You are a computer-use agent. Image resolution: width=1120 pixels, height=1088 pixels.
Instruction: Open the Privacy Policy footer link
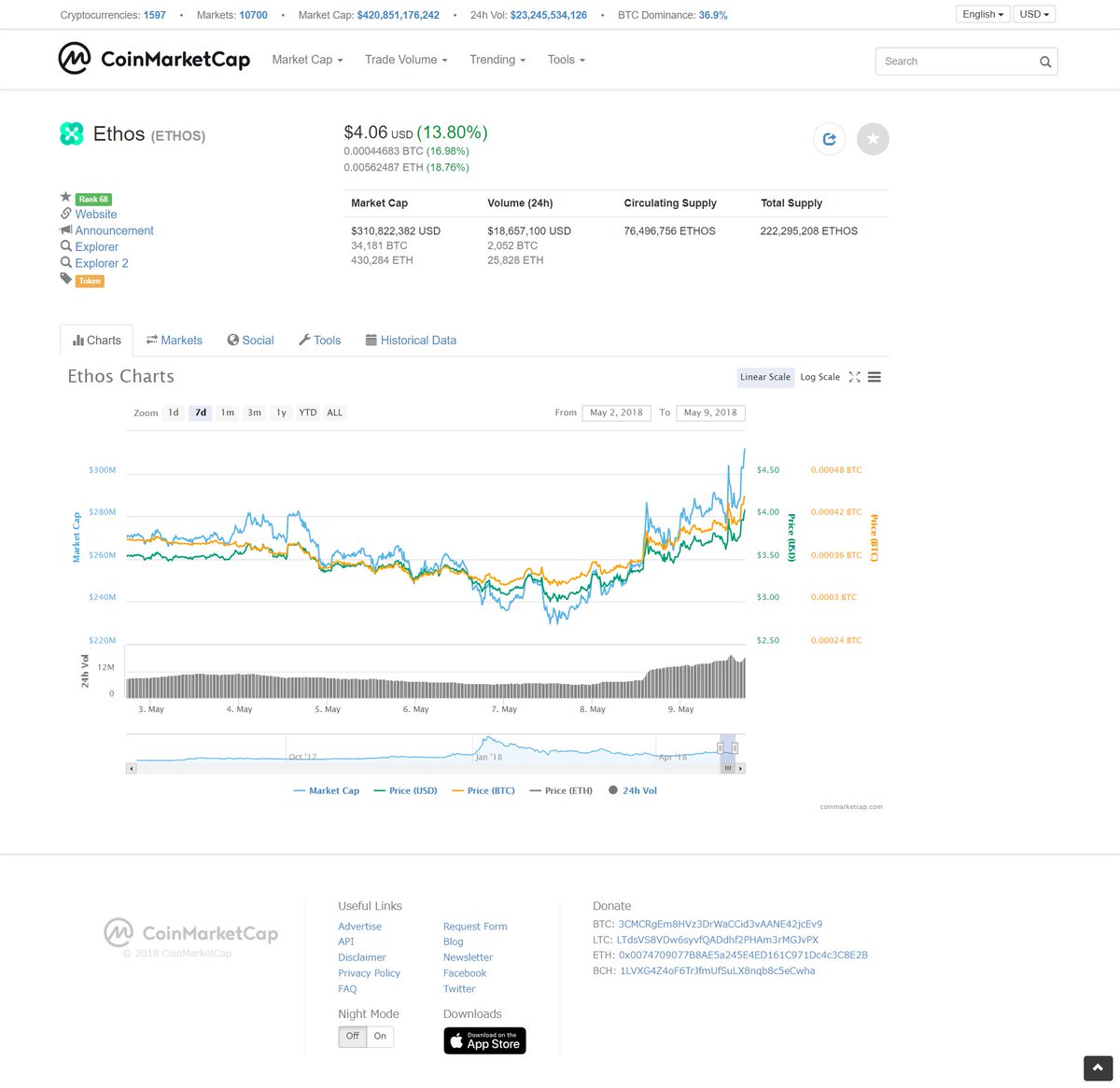[369, 973]
